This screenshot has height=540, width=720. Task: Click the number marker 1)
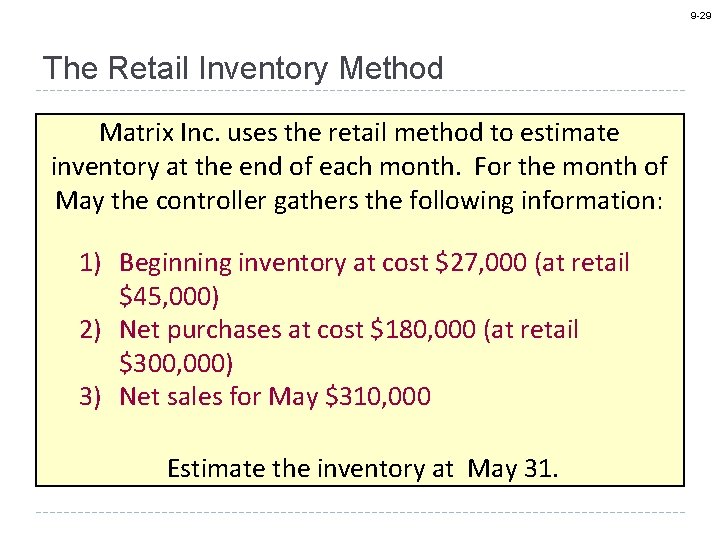(x=90, y=264)
